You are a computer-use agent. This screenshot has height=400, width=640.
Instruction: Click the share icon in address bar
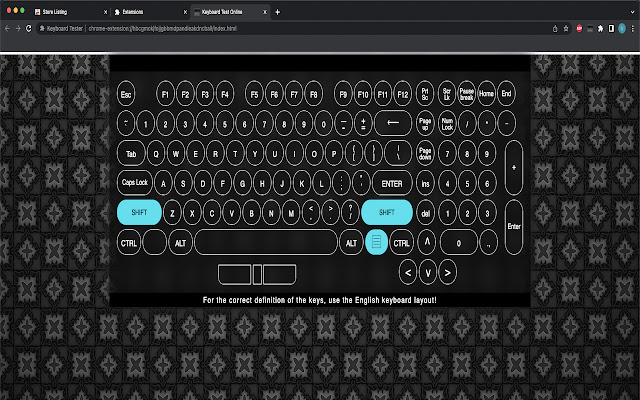tap(555, 29)
